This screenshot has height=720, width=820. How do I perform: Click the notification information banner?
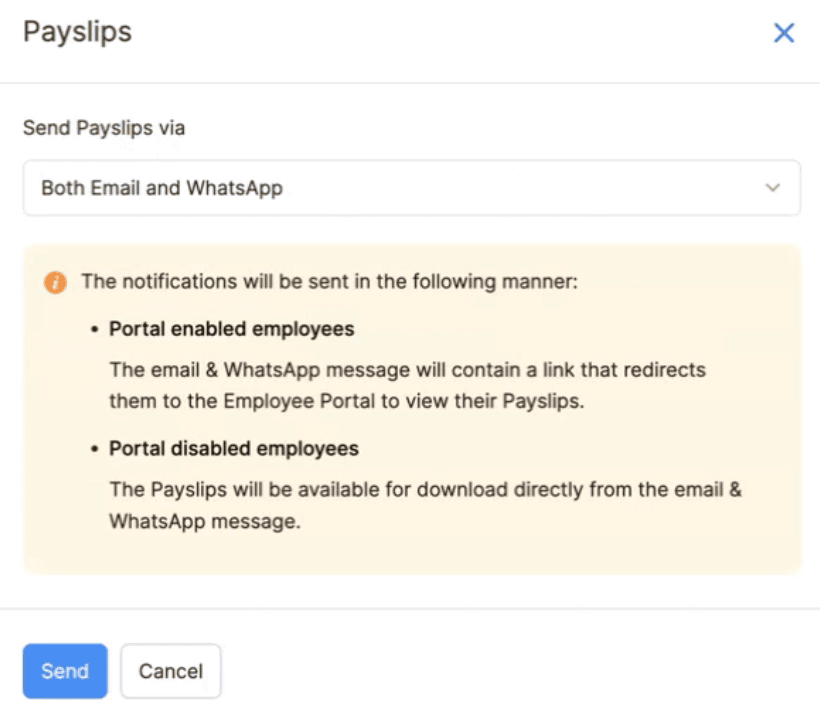(410, 410)
